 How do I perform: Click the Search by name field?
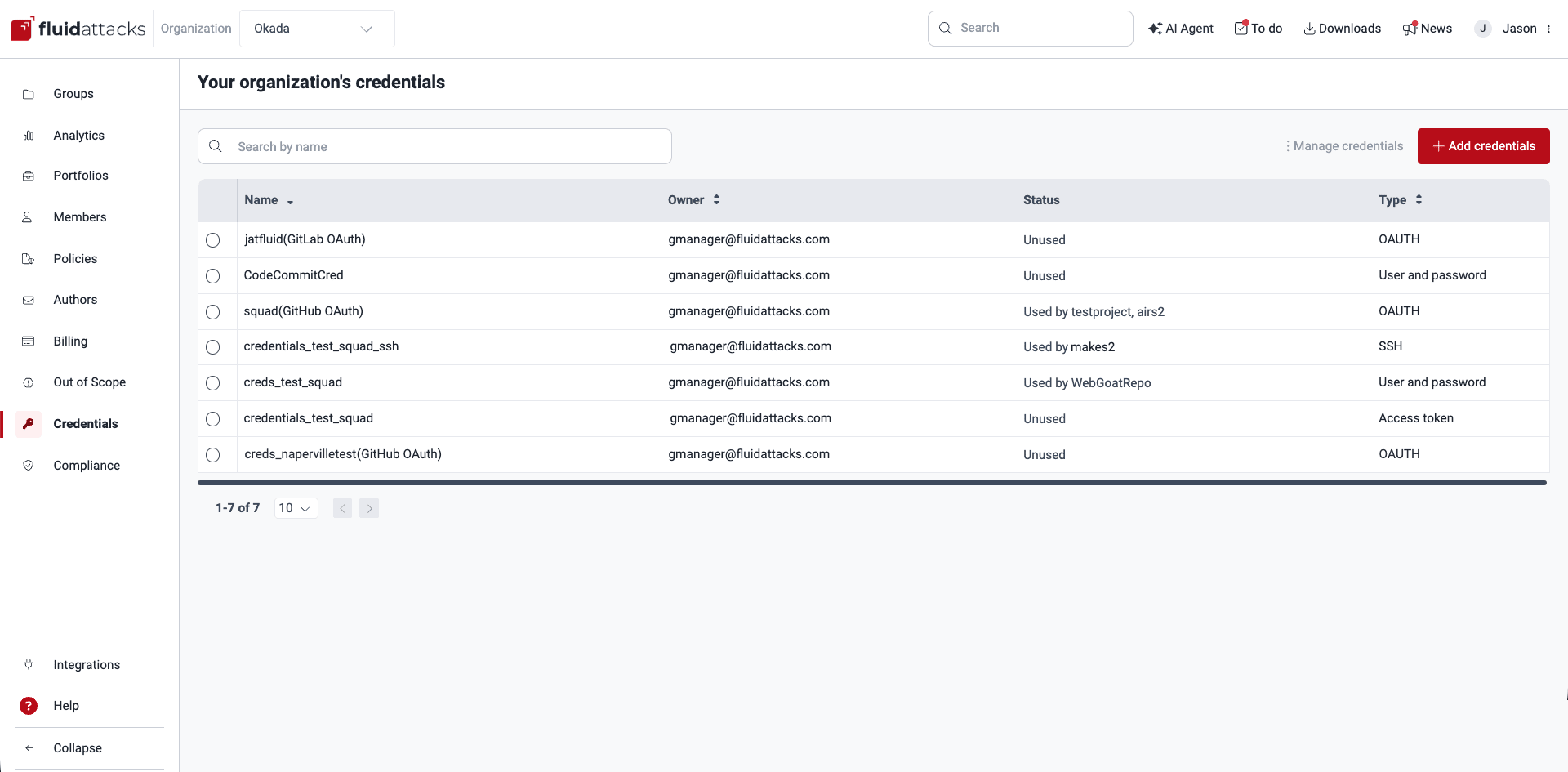434,145
